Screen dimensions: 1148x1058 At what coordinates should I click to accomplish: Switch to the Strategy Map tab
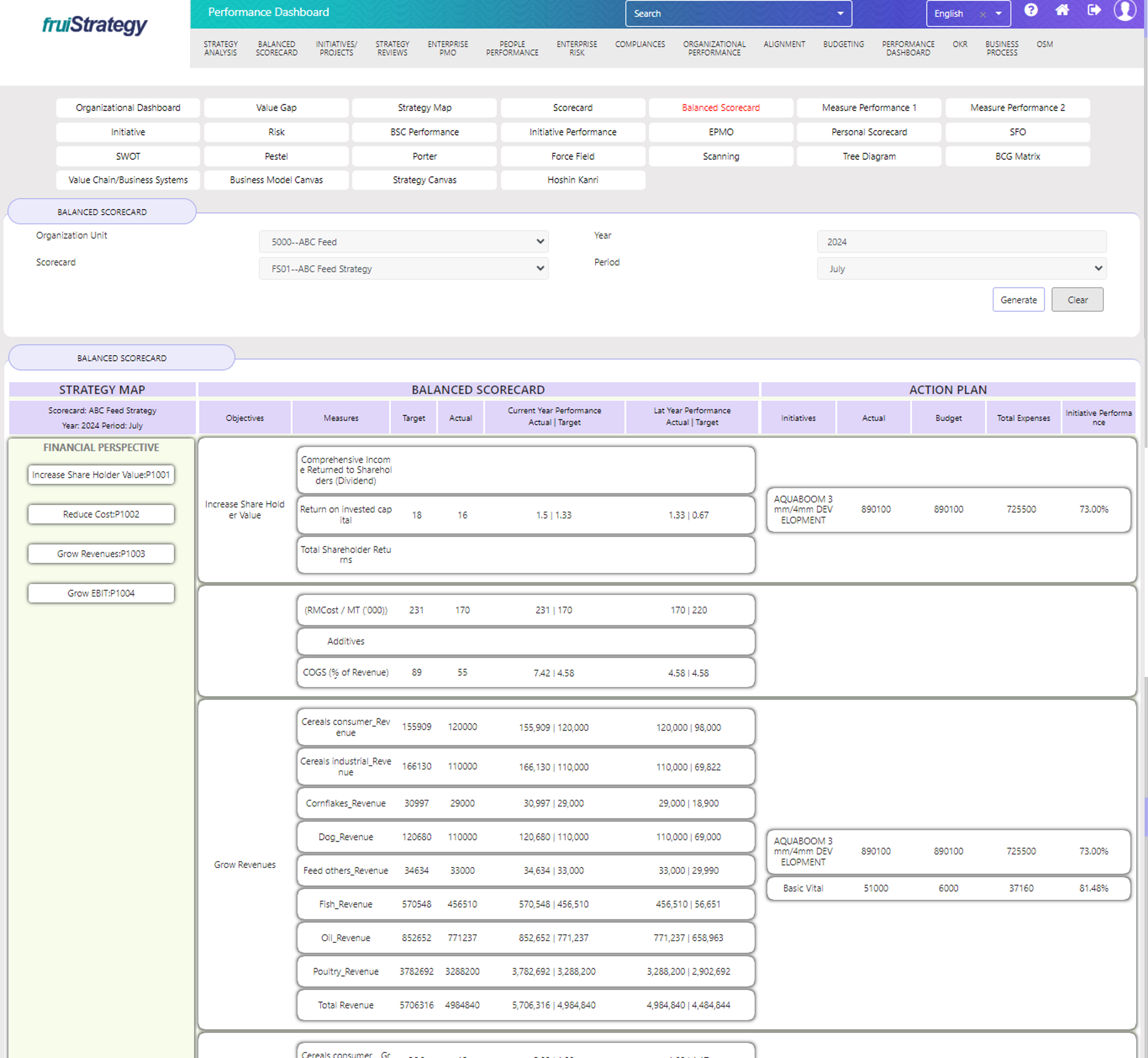424,108
